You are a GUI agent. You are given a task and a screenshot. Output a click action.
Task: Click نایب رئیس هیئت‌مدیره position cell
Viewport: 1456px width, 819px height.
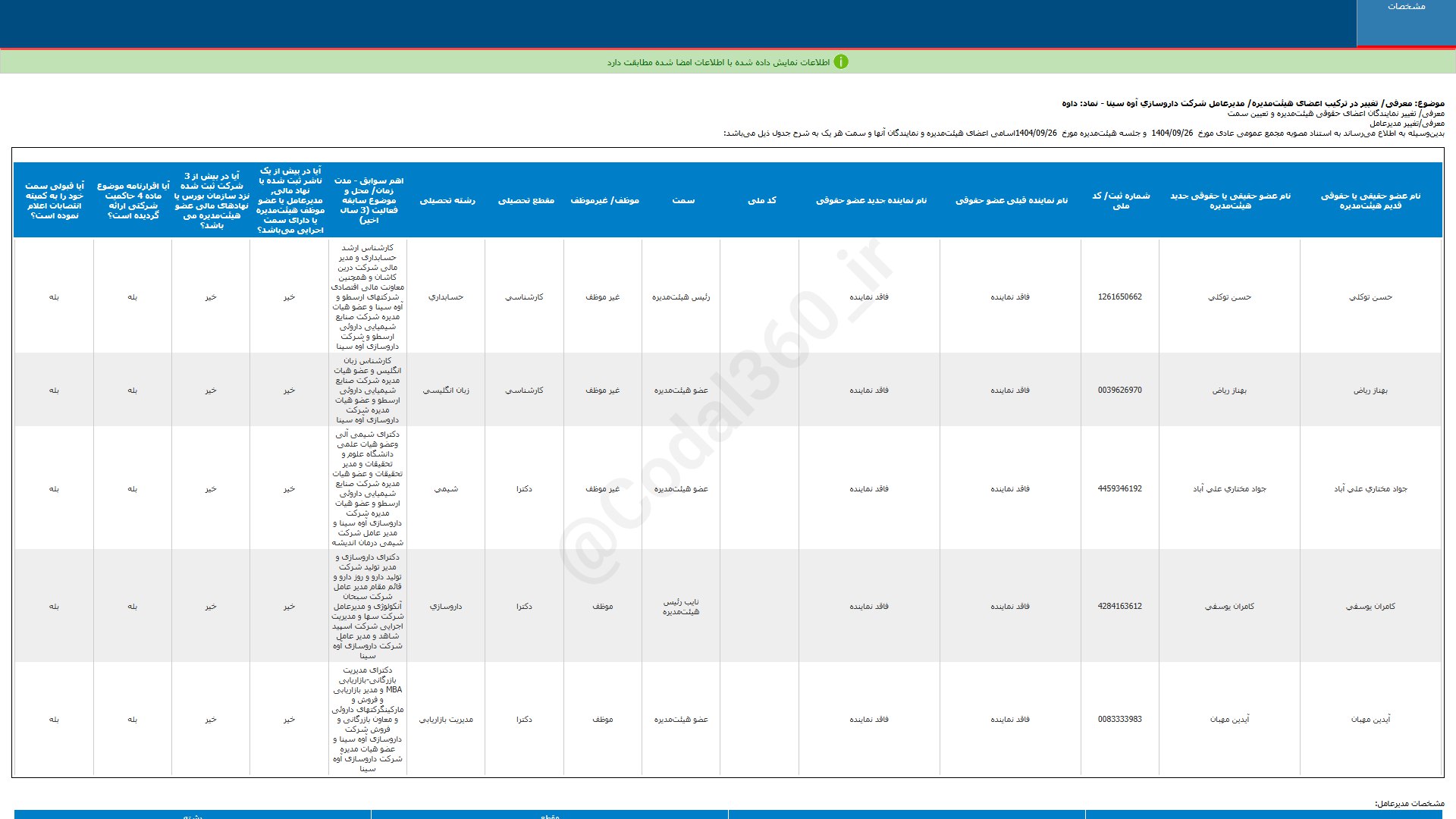681,606
